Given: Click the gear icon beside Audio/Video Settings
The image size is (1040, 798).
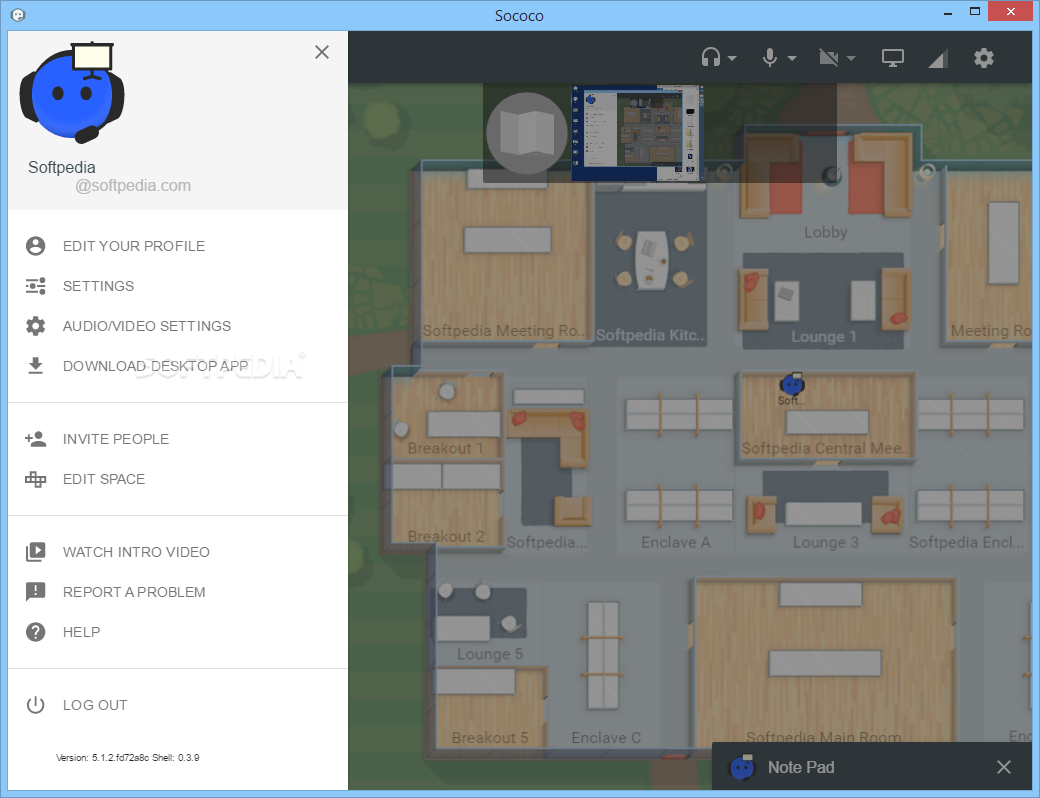Looking at the screenshot, I should [x=36, y=326].
